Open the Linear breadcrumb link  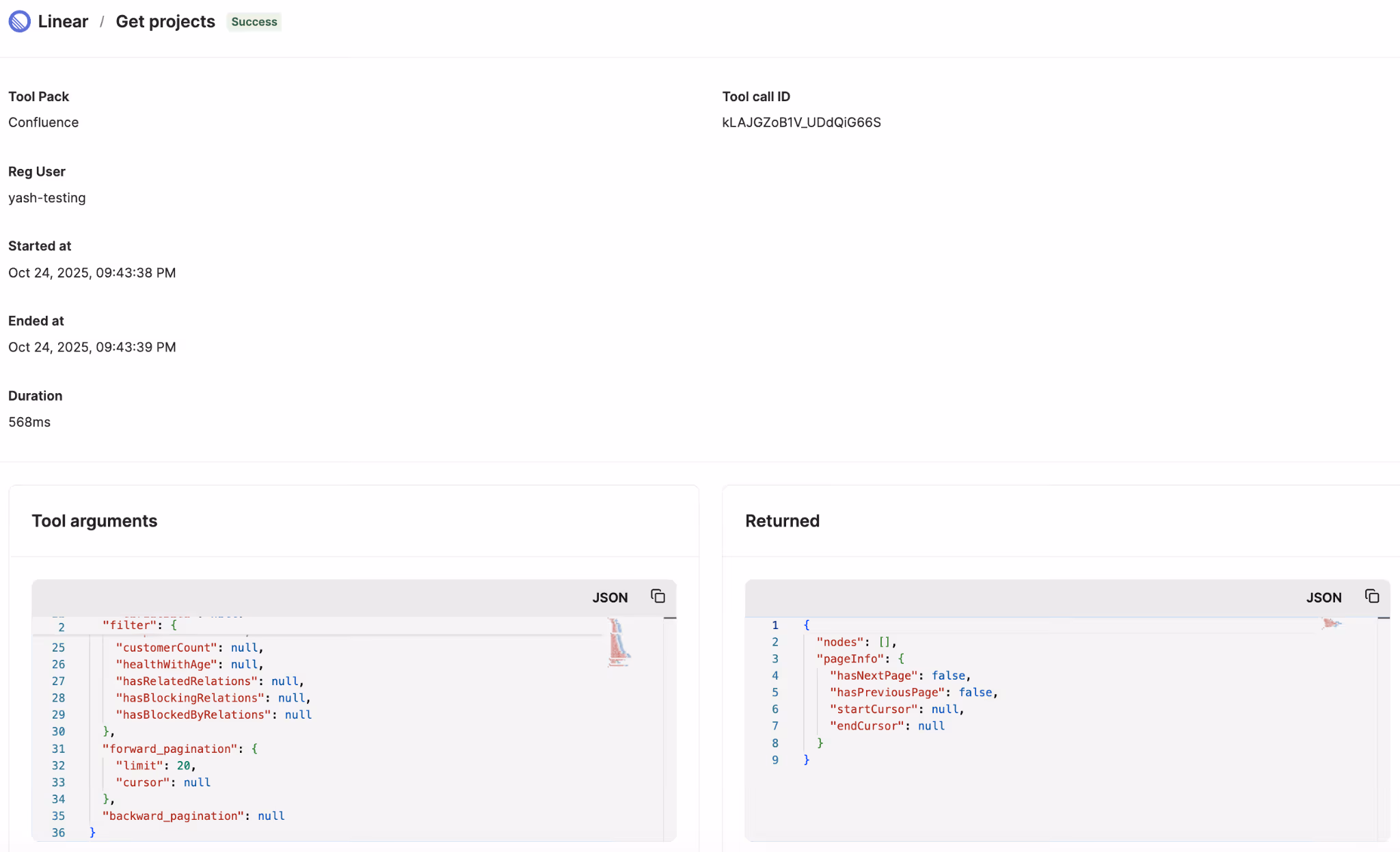pyautogui.click(x=64, y=21)
